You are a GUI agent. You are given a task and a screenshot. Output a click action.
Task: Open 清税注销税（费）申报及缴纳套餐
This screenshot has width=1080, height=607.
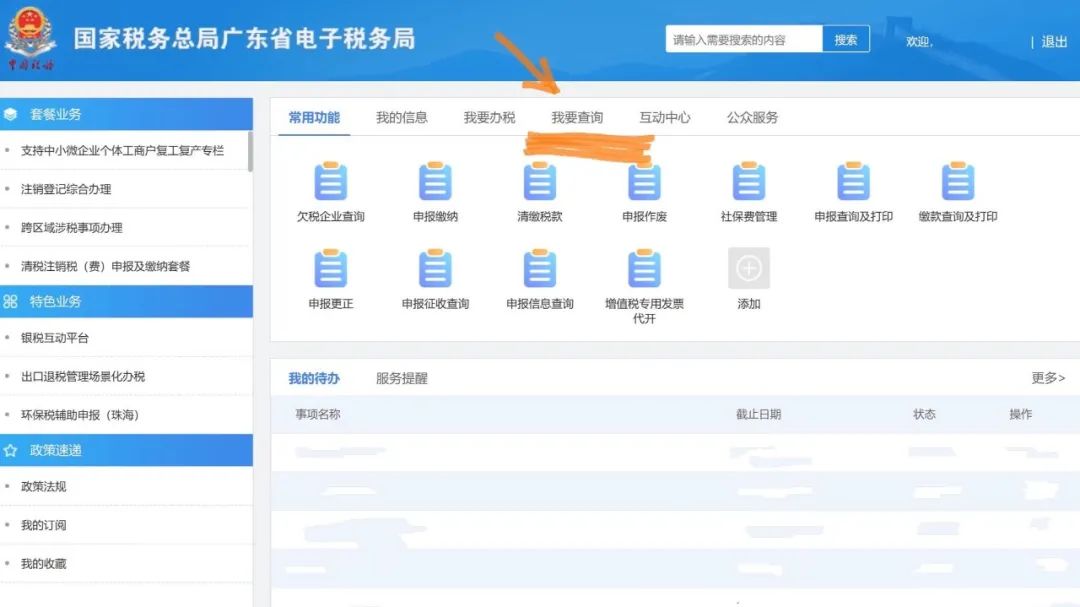tap(105, 266)
